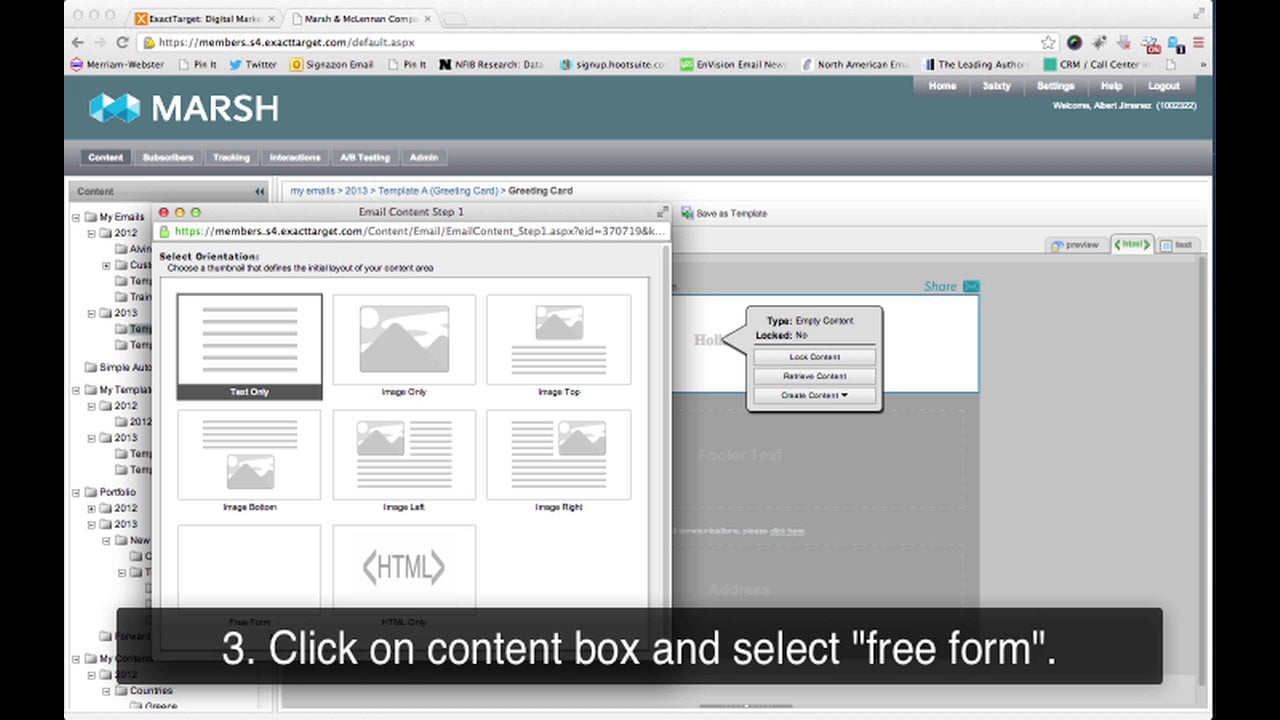Collapse the My Emails tree node
The width and height of the screenshot is (1280, 720).
click(76, 217)
